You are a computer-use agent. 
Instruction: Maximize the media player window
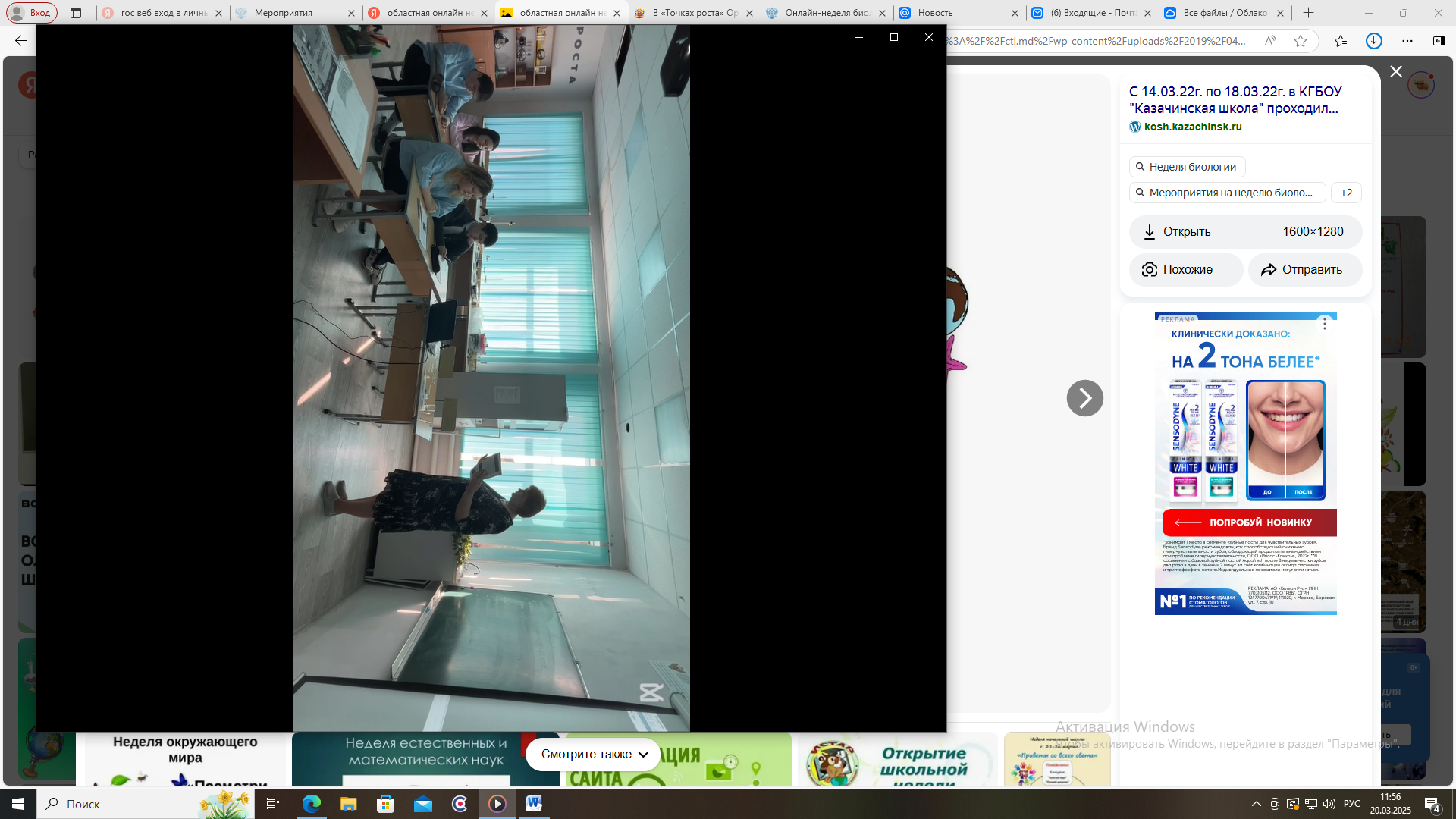coord(894,37)
